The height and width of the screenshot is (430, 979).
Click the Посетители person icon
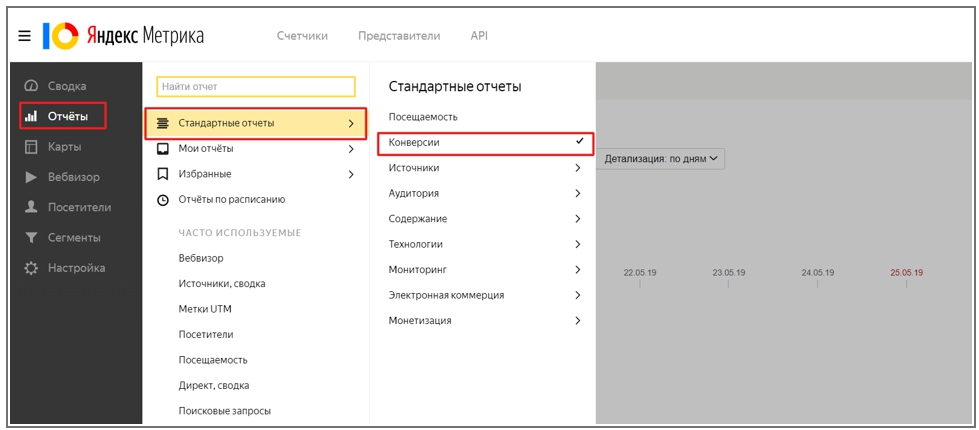pyautogui.click(x=31, y=207)
